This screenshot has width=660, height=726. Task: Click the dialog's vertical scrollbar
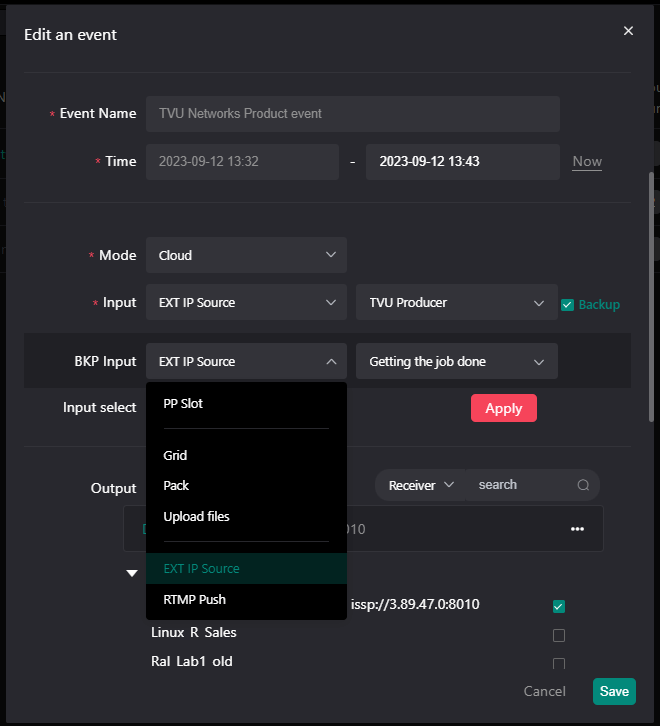tap(651, 296)
